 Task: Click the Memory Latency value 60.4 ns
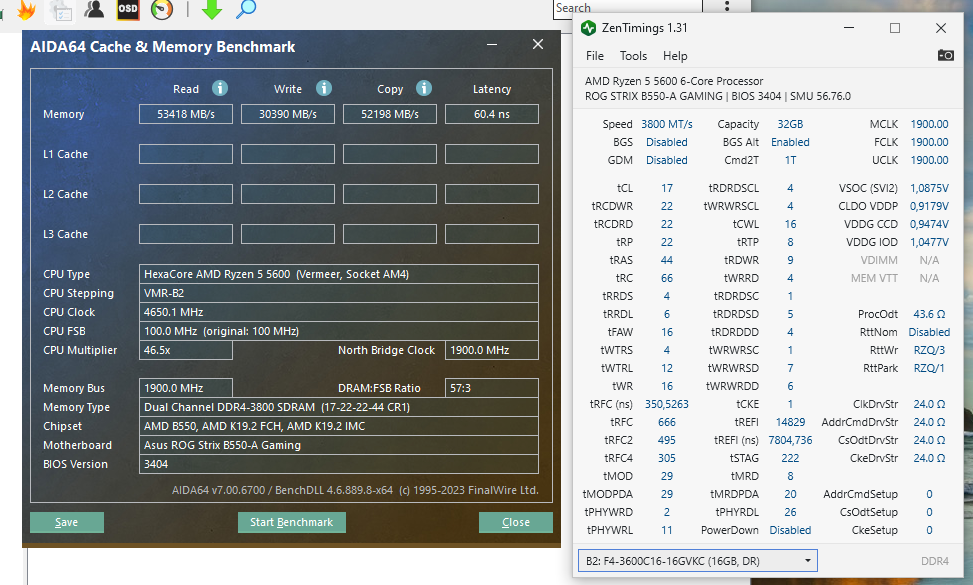(491, 114)
